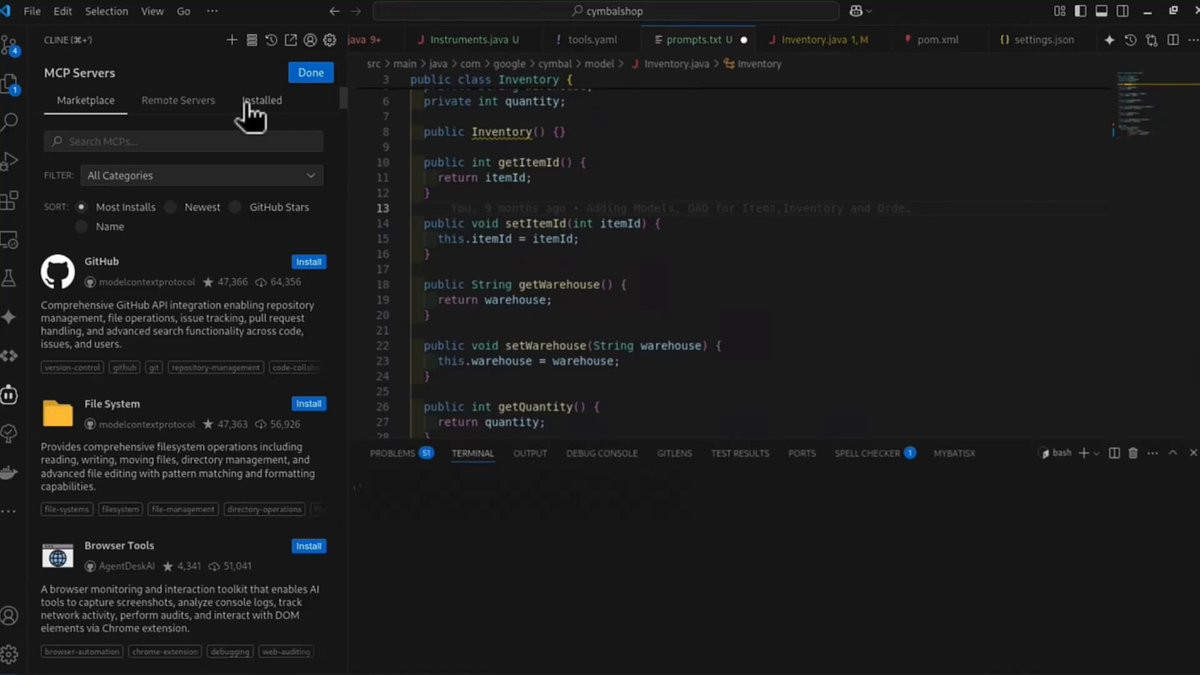Click sparkle AI icon in editor toolbar
This screenshot has height=675, width=1200.
[x=1109, y=40]
